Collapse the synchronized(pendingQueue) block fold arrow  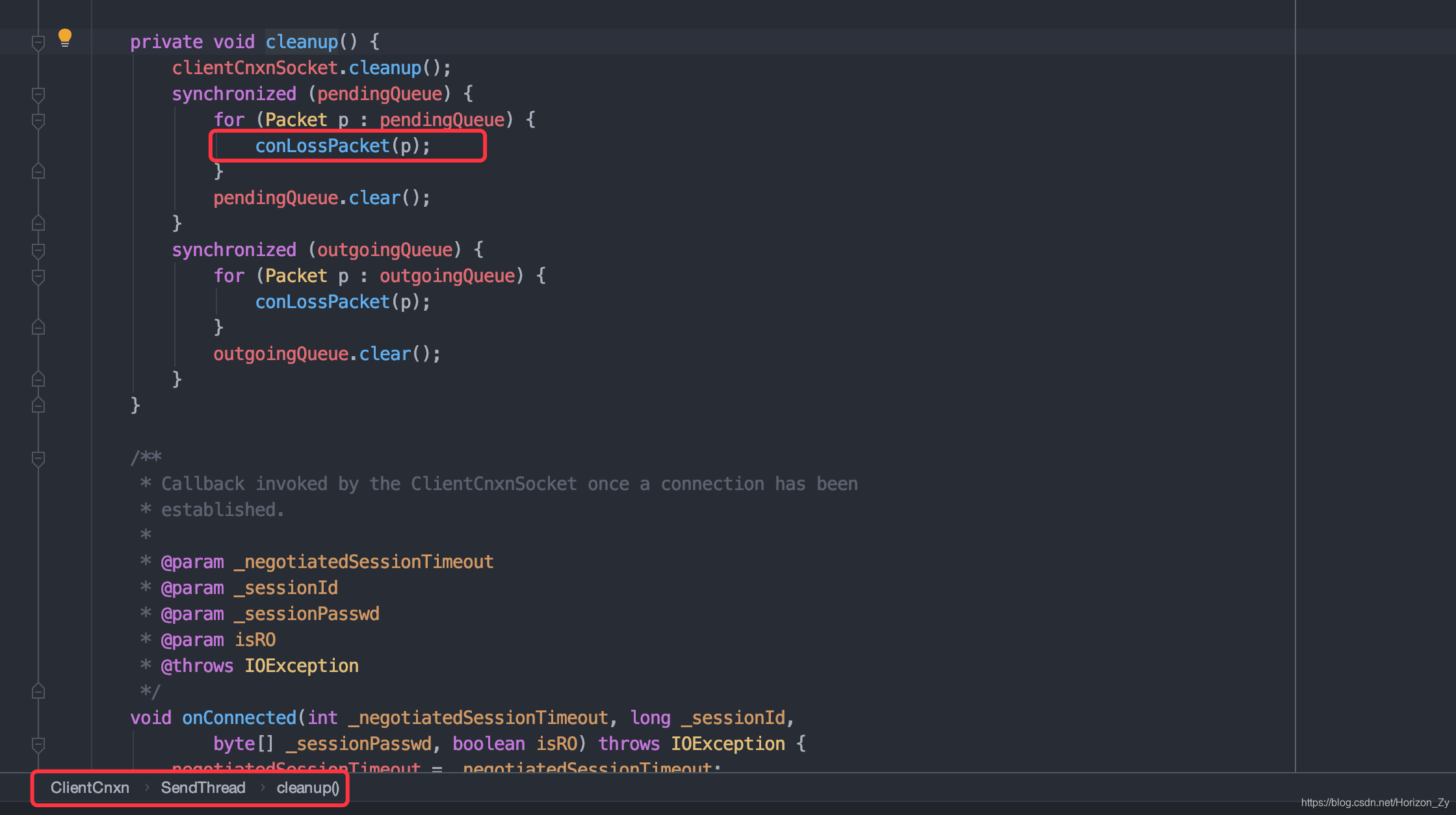(38, 96)
